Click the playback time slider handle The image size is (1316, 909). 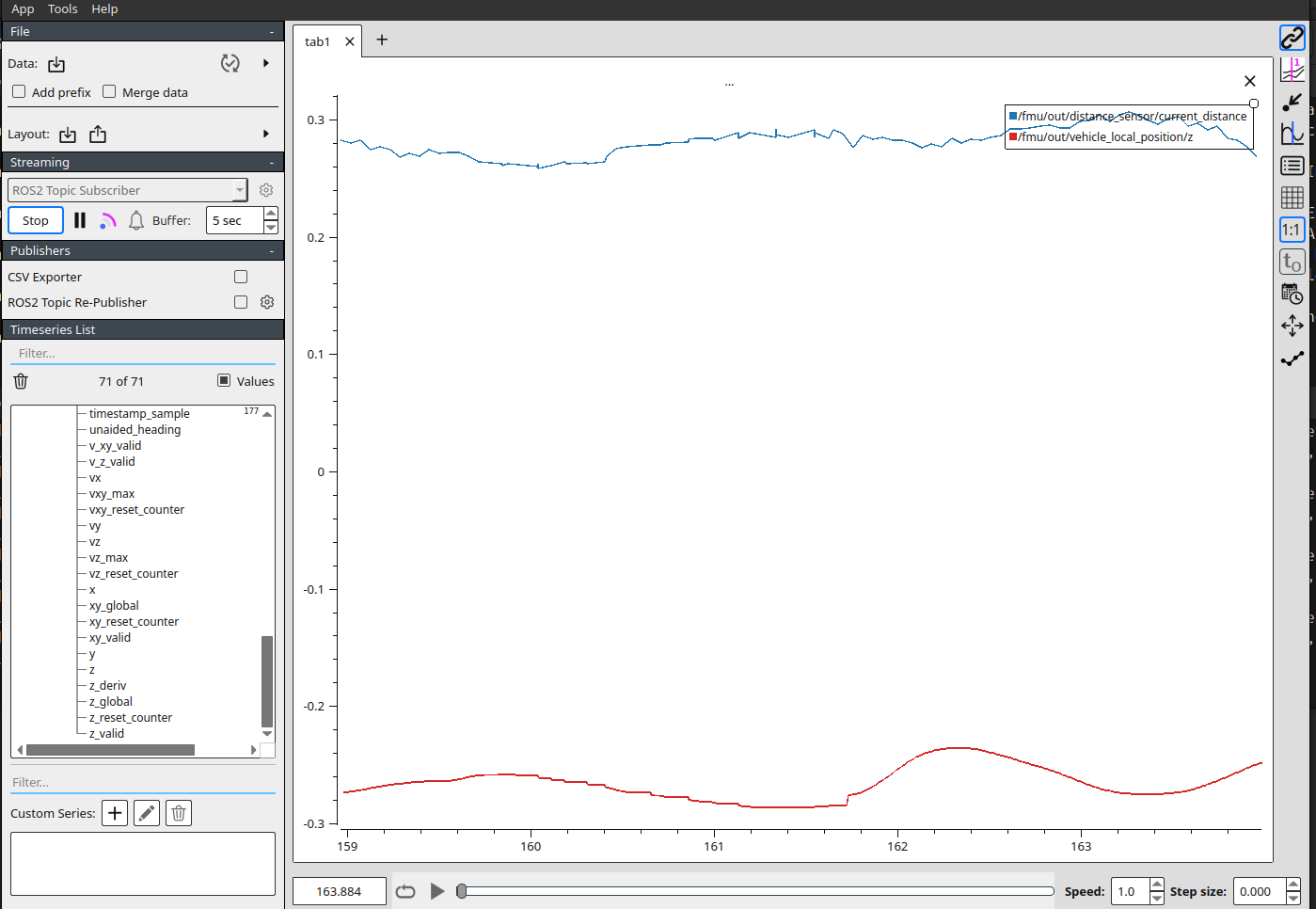(x=462, y=891)
